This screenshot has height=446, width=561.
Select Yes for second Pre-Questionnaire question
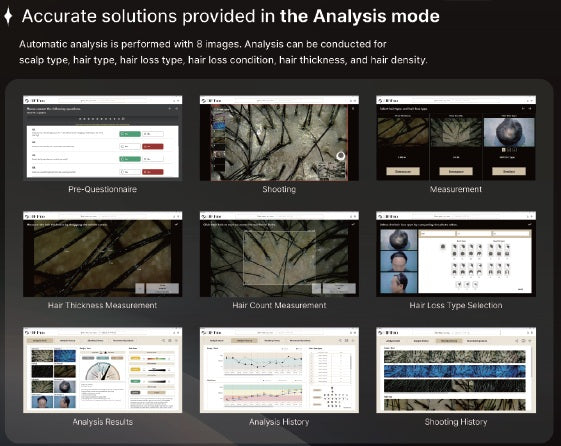(130, 146)
